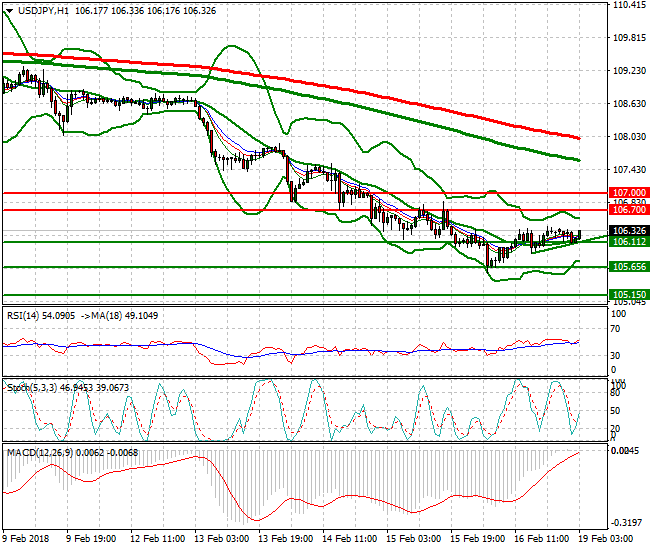Select the green 105.150 price level tag
Image resolution: width=650 pixels, height=550 pixels.
[x=629, y=295]
